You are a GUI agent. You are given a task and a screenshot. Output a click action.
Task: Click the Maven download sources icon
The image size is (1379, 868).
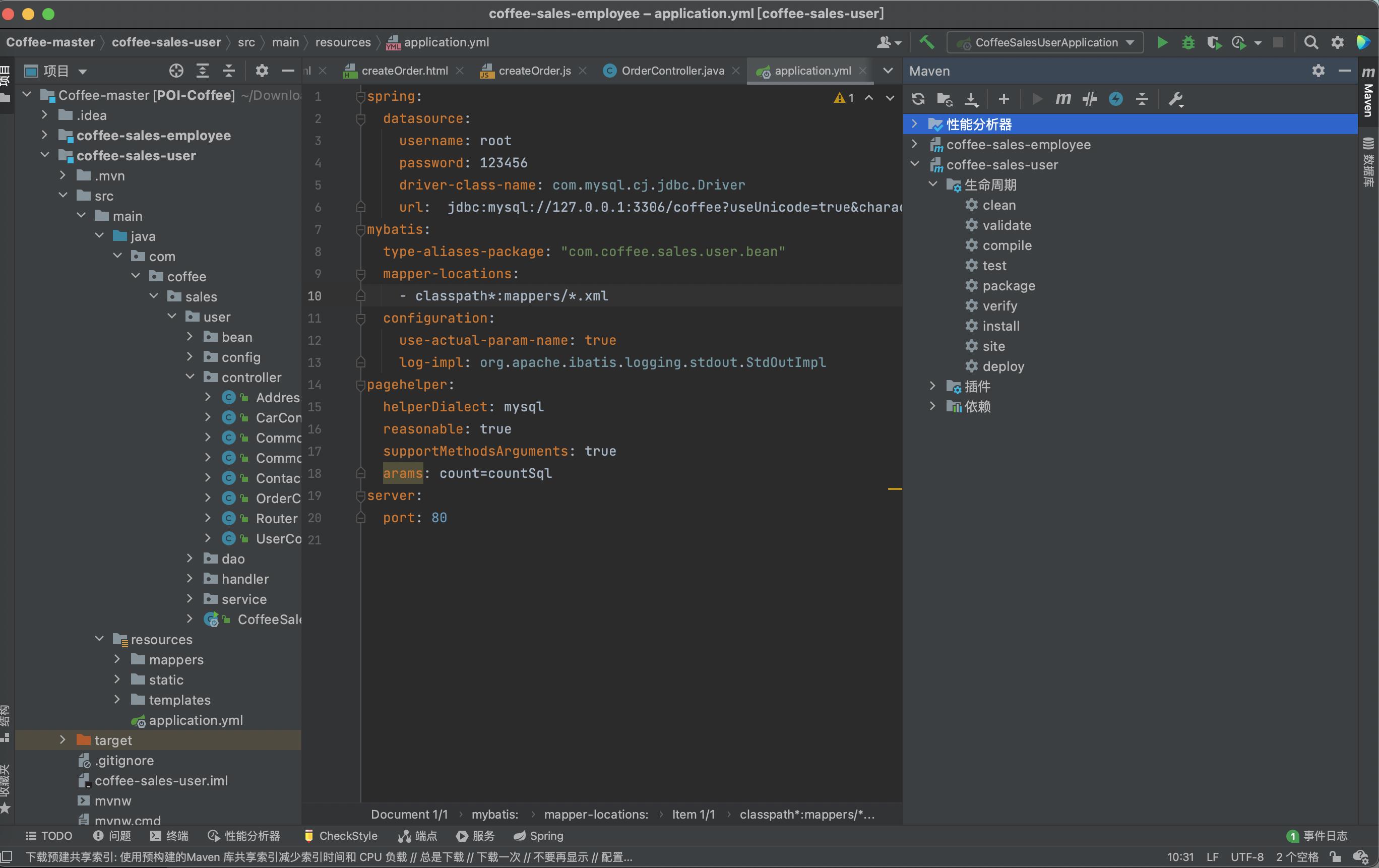coord(971,99)
